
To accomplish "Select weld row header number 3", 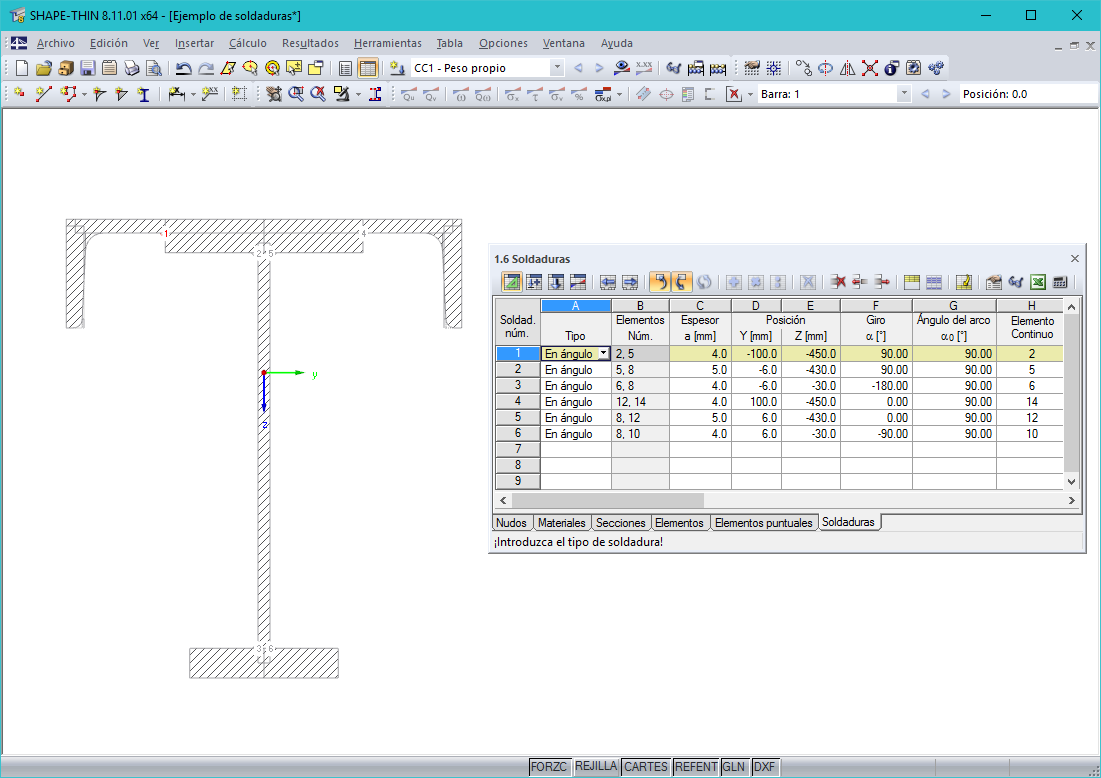I will [518, 385].
